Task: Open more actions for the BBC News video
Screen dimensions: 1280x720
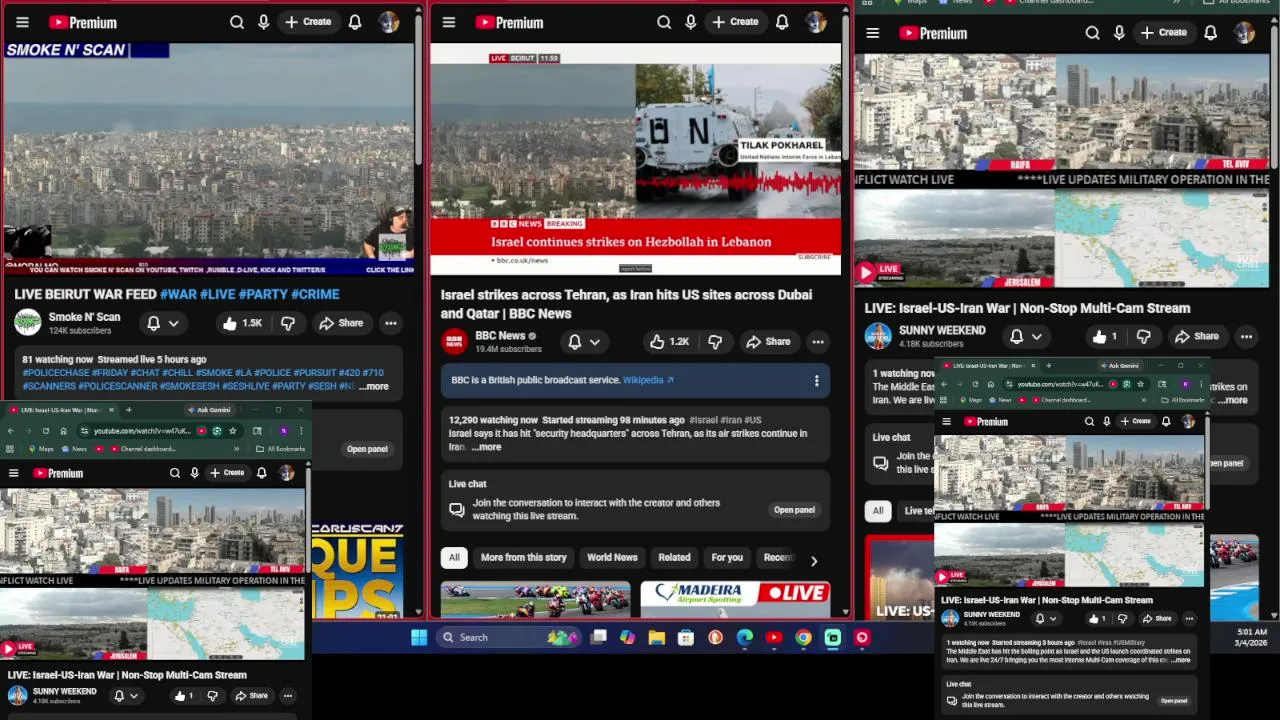Action: (818, 342)
